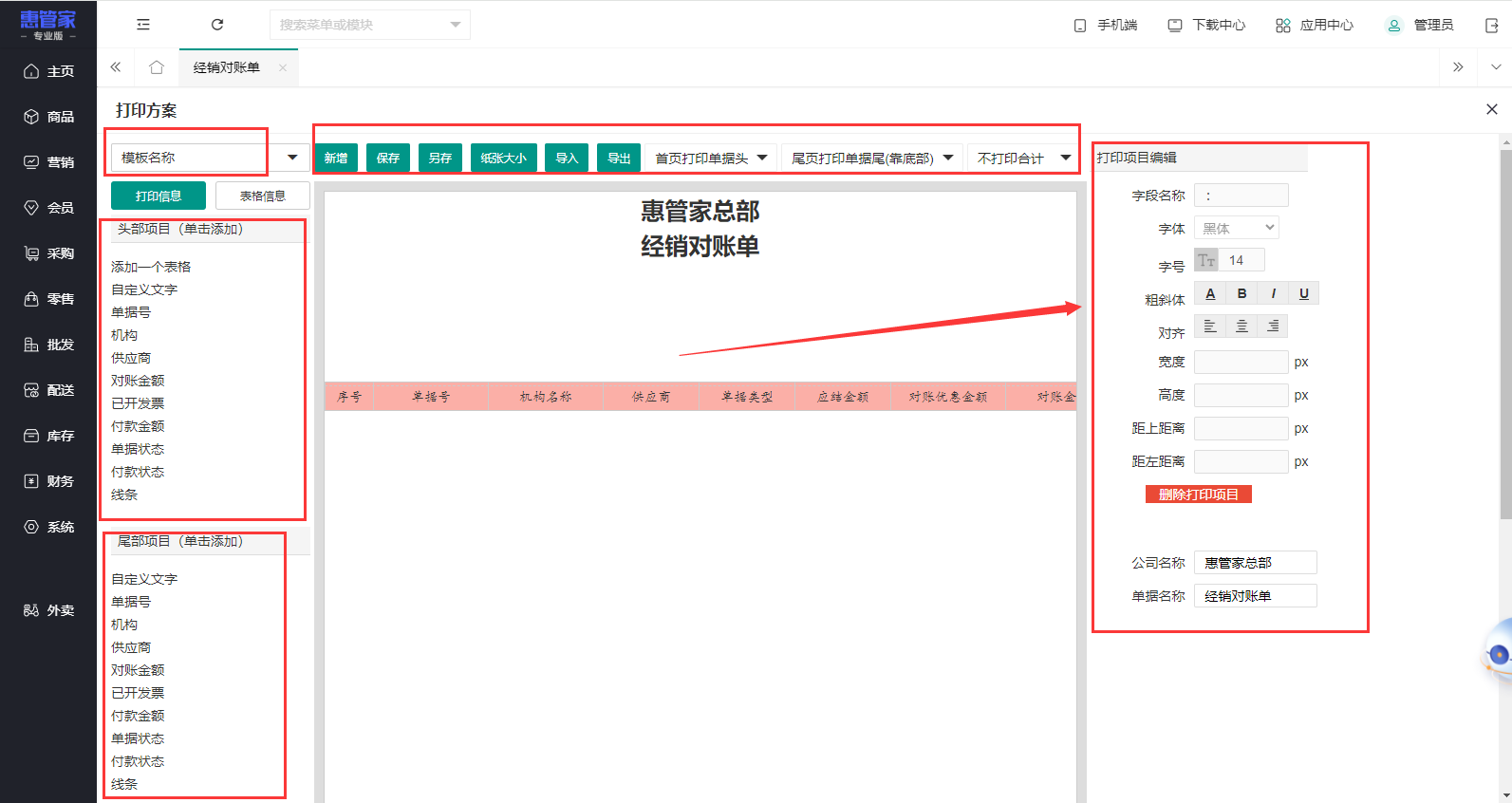Switch to the 经销对账单 tab
Screen dimensions: 1512x803
[226, 67]
